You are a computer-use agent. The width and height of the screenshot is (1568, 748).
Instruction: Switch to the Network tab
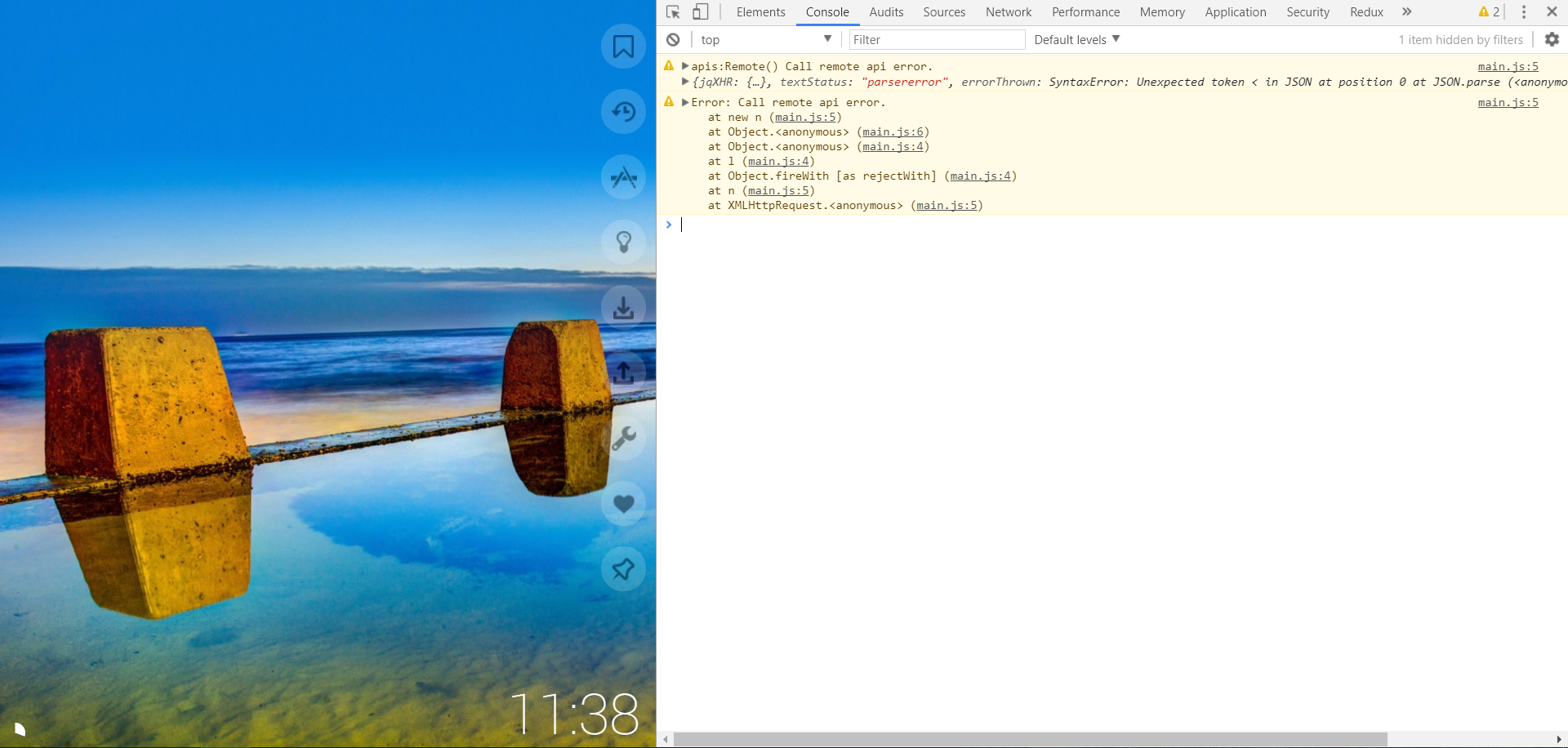tap(1008, 11)
